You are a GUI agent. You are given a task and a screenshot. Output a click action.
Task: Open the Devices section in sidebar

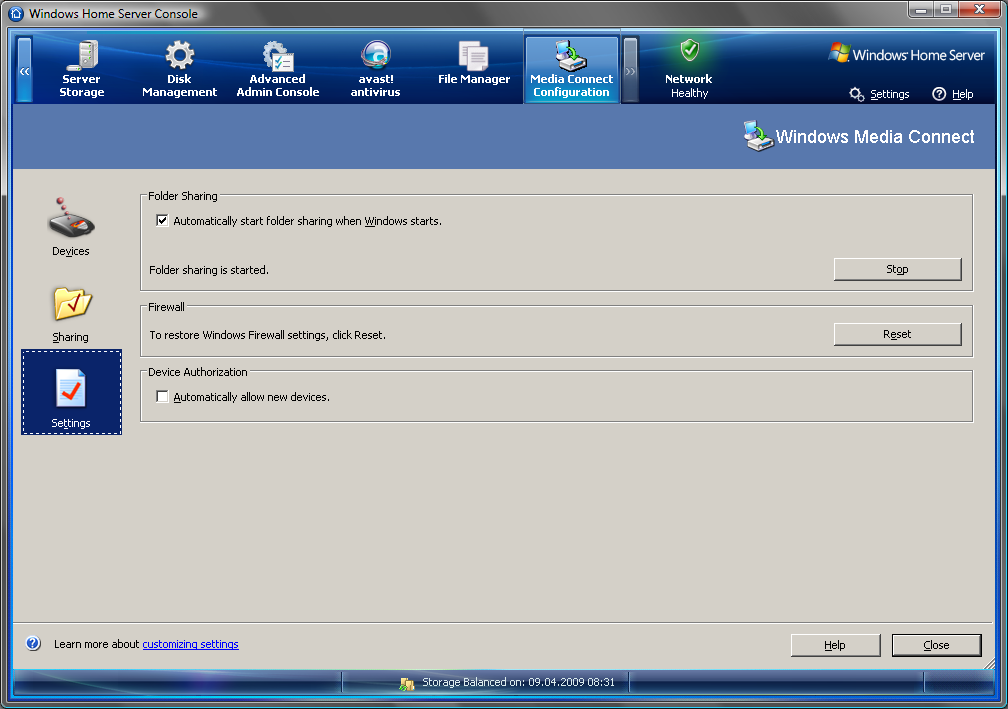(71, 227)
